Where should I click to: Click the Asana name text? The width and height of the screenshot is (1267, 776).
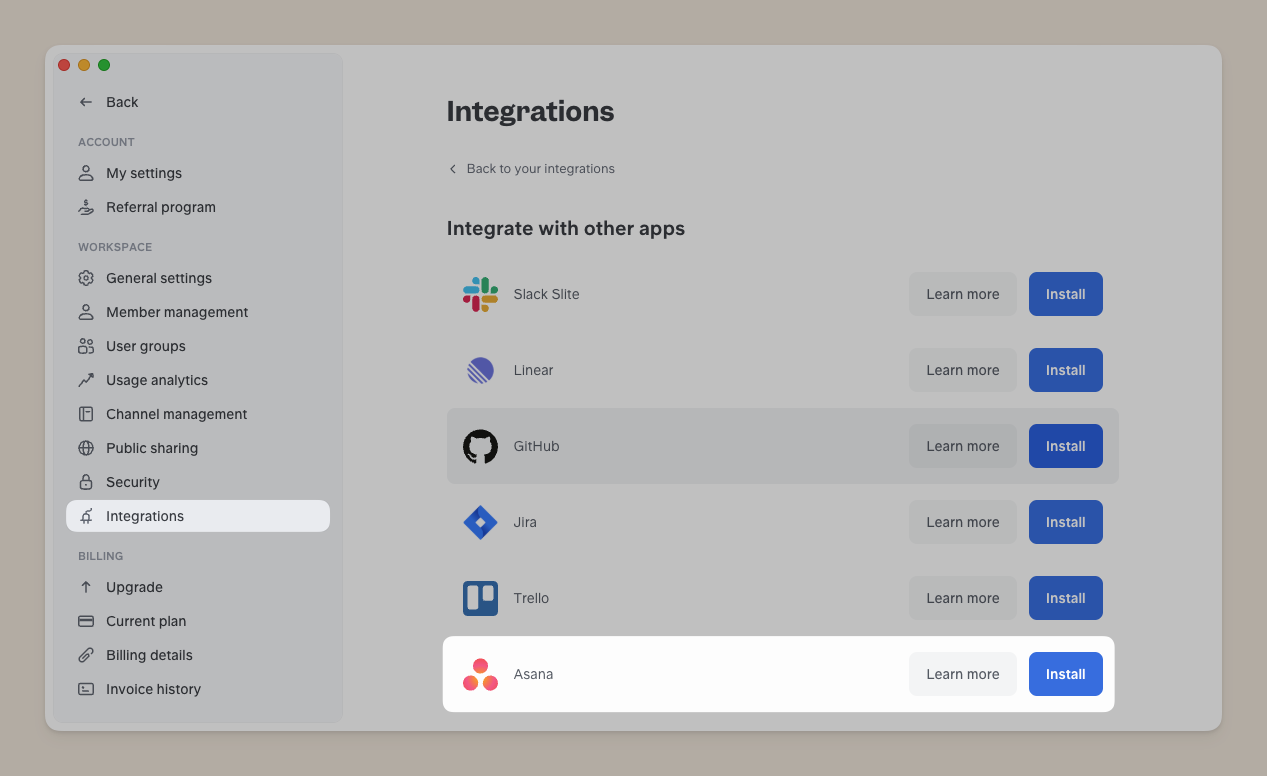(x=533, y=674)
